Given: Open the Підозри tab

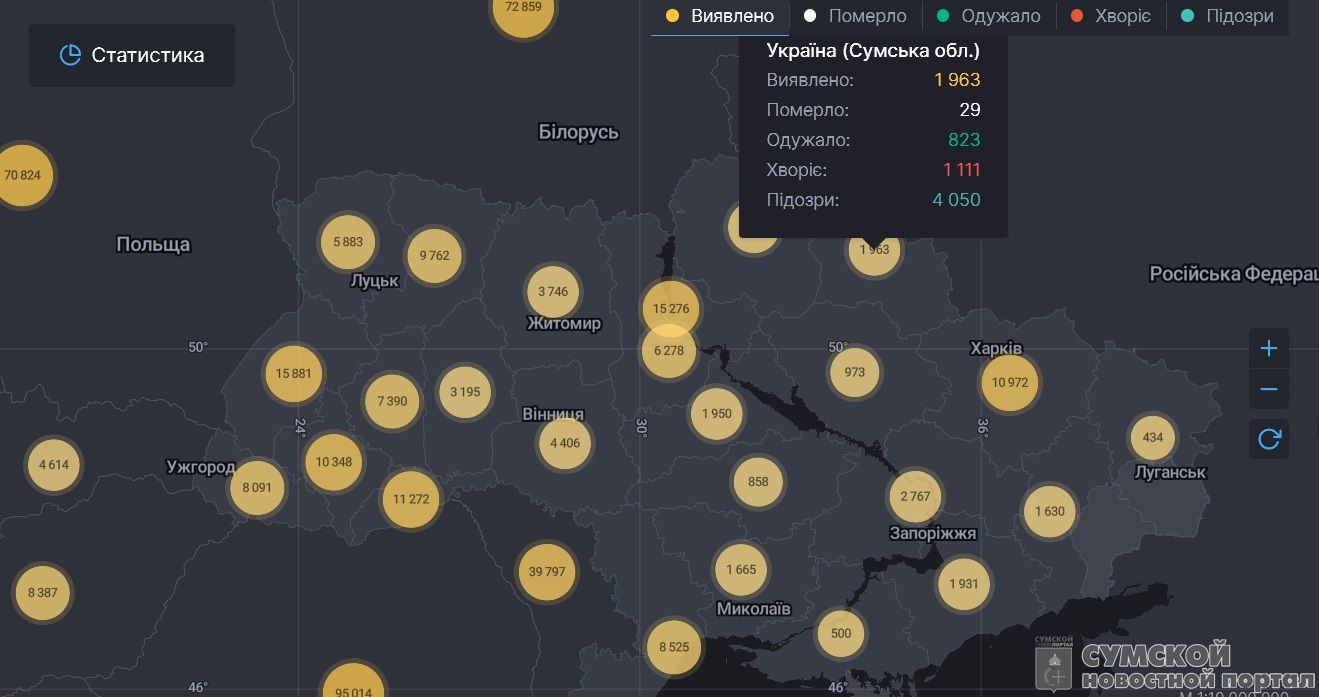Looking at the screenshot, I should [1227, 16].
